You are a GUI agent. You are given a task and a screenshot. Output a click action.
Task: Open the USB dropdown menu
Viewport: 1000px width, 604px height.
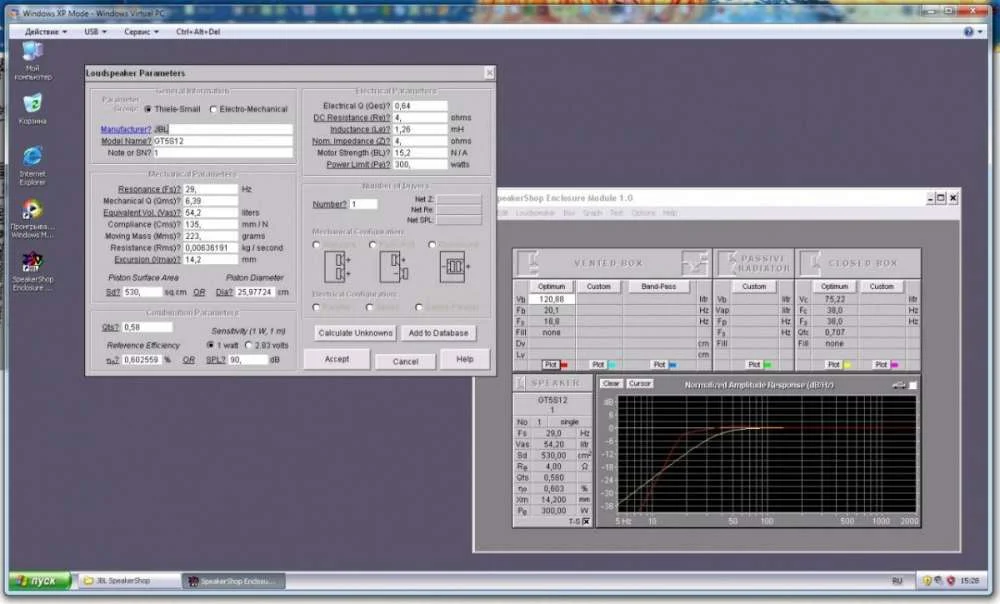coord(96,31)
